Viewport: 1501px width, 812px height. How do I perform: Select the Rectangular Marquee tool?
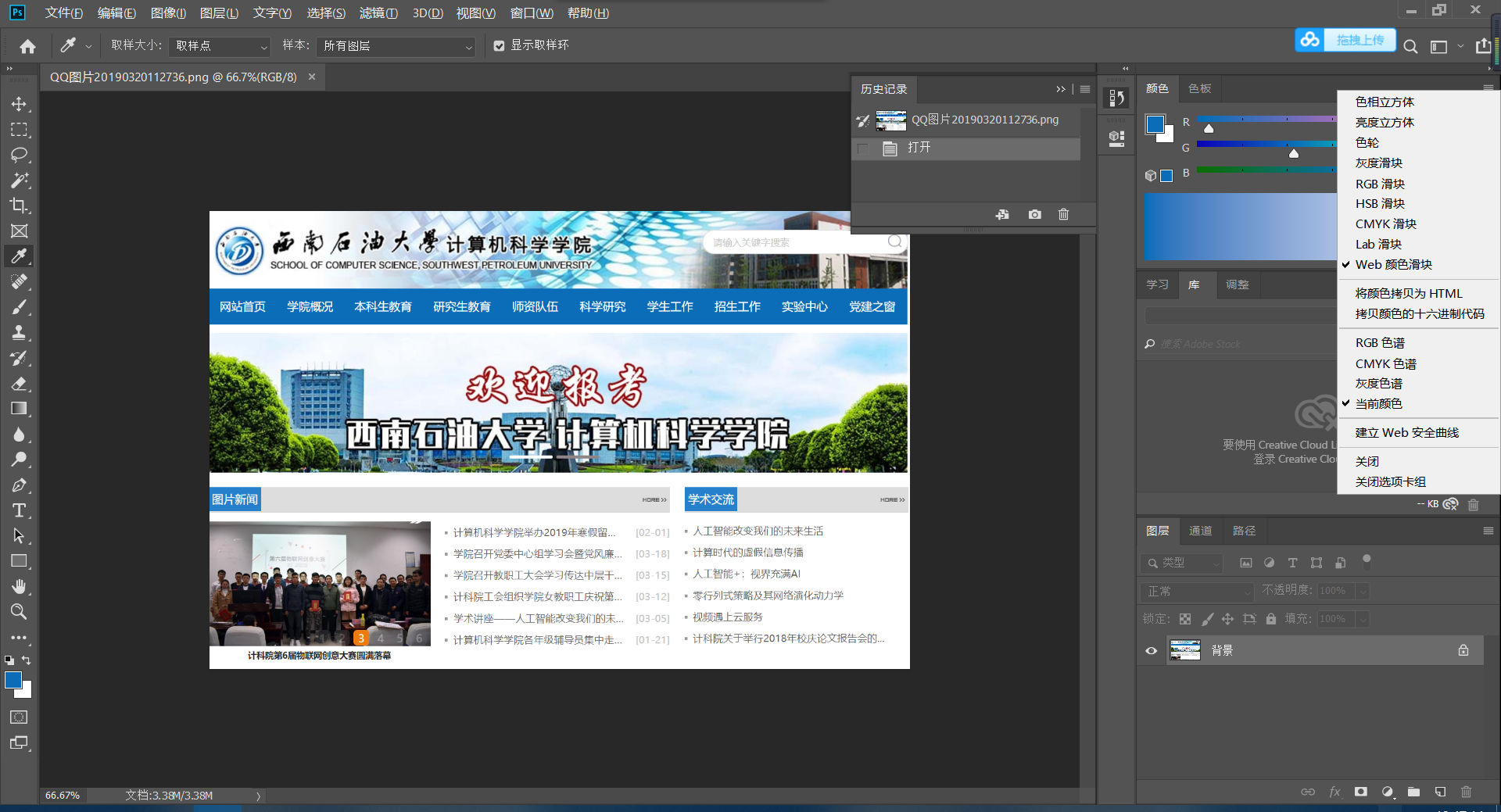[x=19, y=130]
